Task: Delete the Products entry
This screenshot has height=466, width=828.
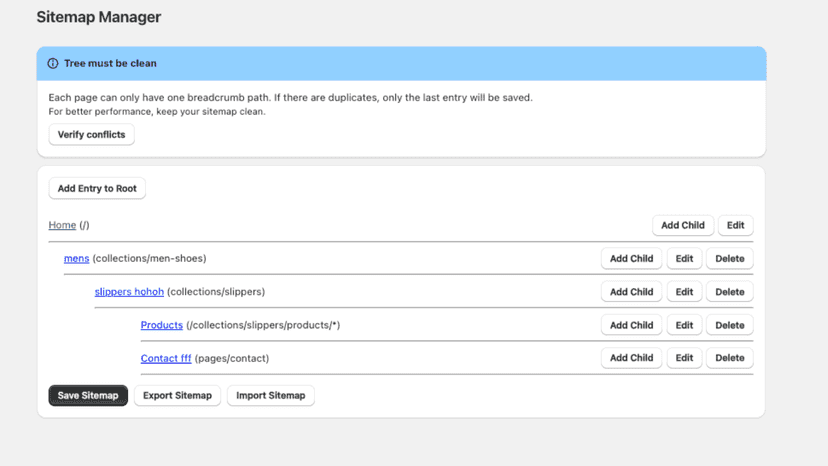Action: pyautogui.click(x=730, y=325)
